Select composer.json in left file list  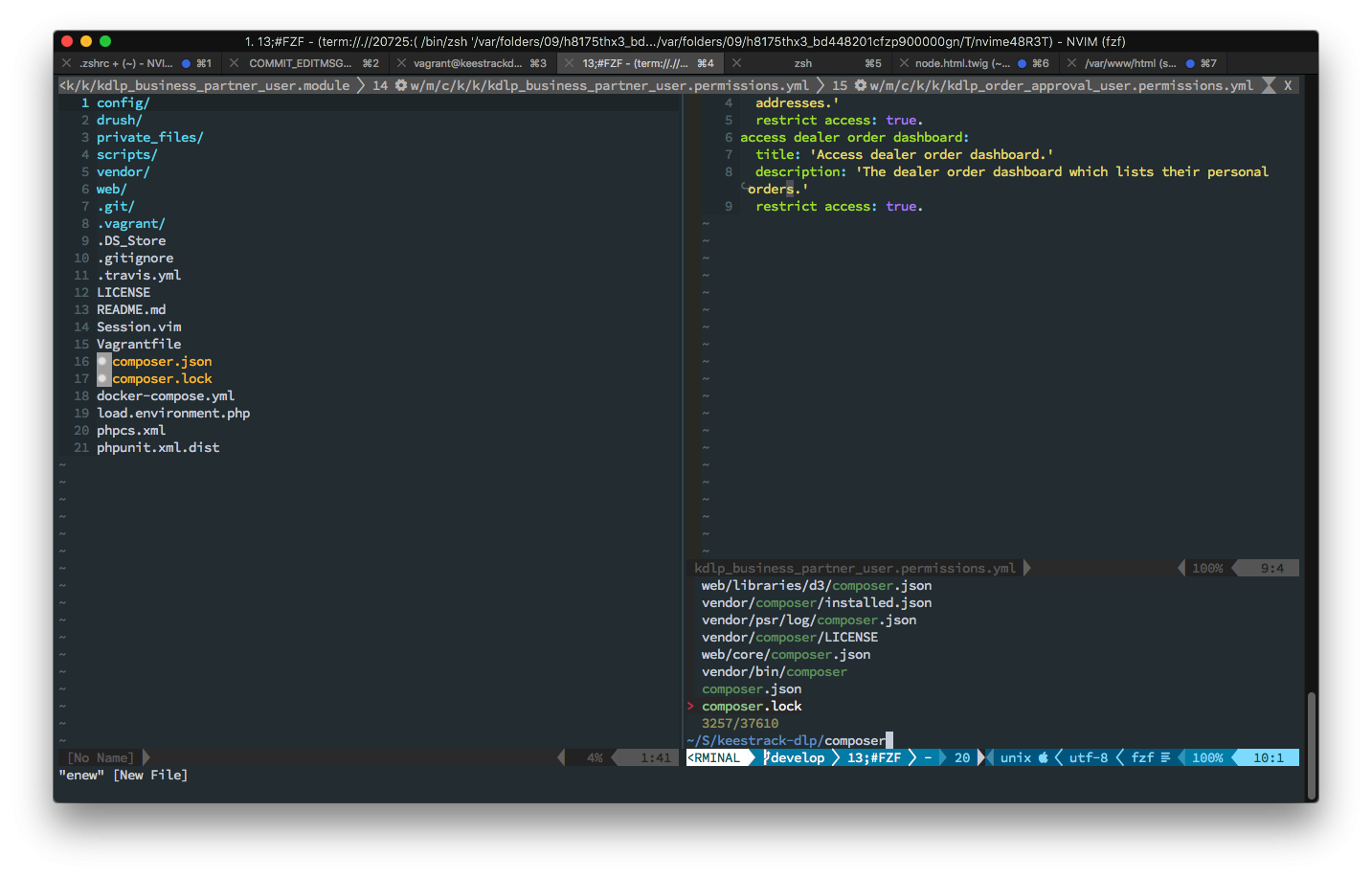click(162, 361)
